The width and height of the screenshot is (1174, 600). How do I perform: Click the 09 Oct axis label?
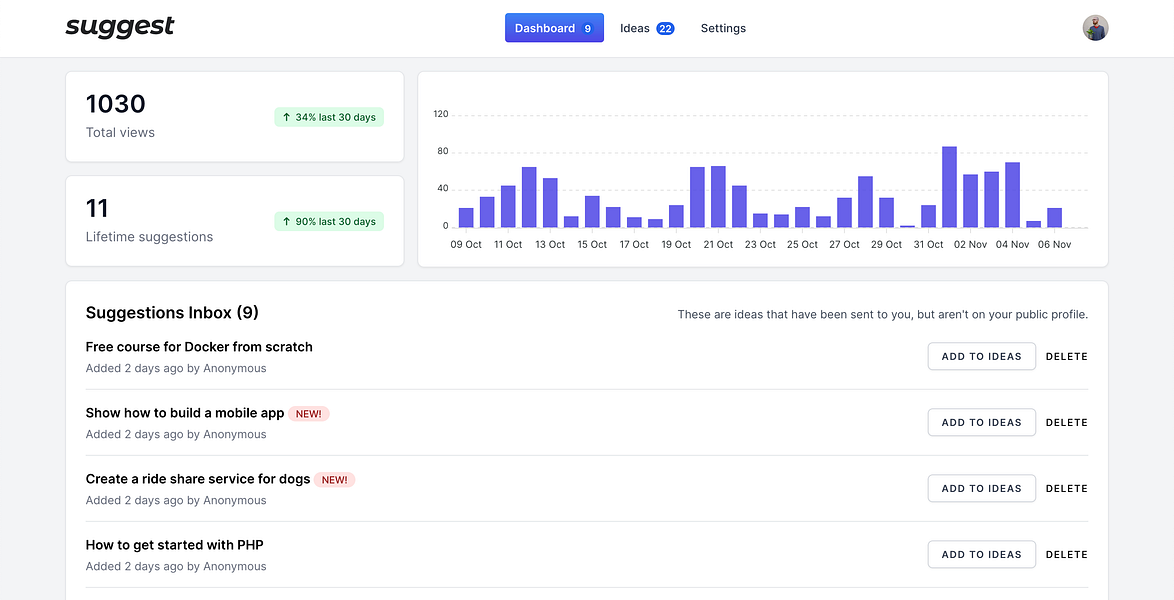pyautogui.click(x=466, y=244)
